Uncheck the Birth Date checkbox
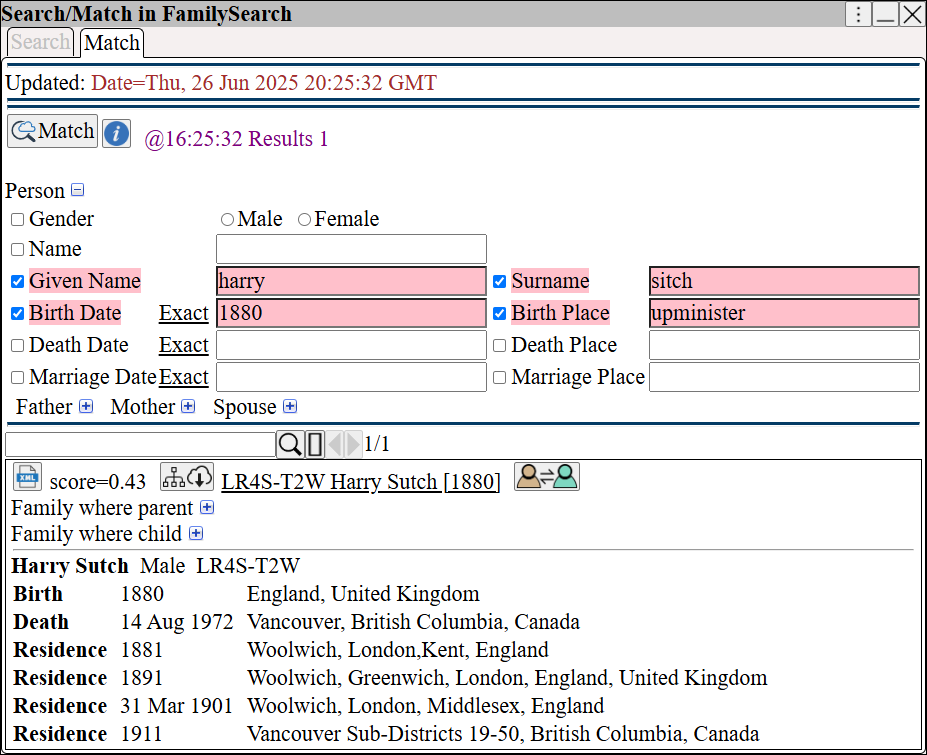The height and width of the screenshot is (755, 927). point(18,313)
